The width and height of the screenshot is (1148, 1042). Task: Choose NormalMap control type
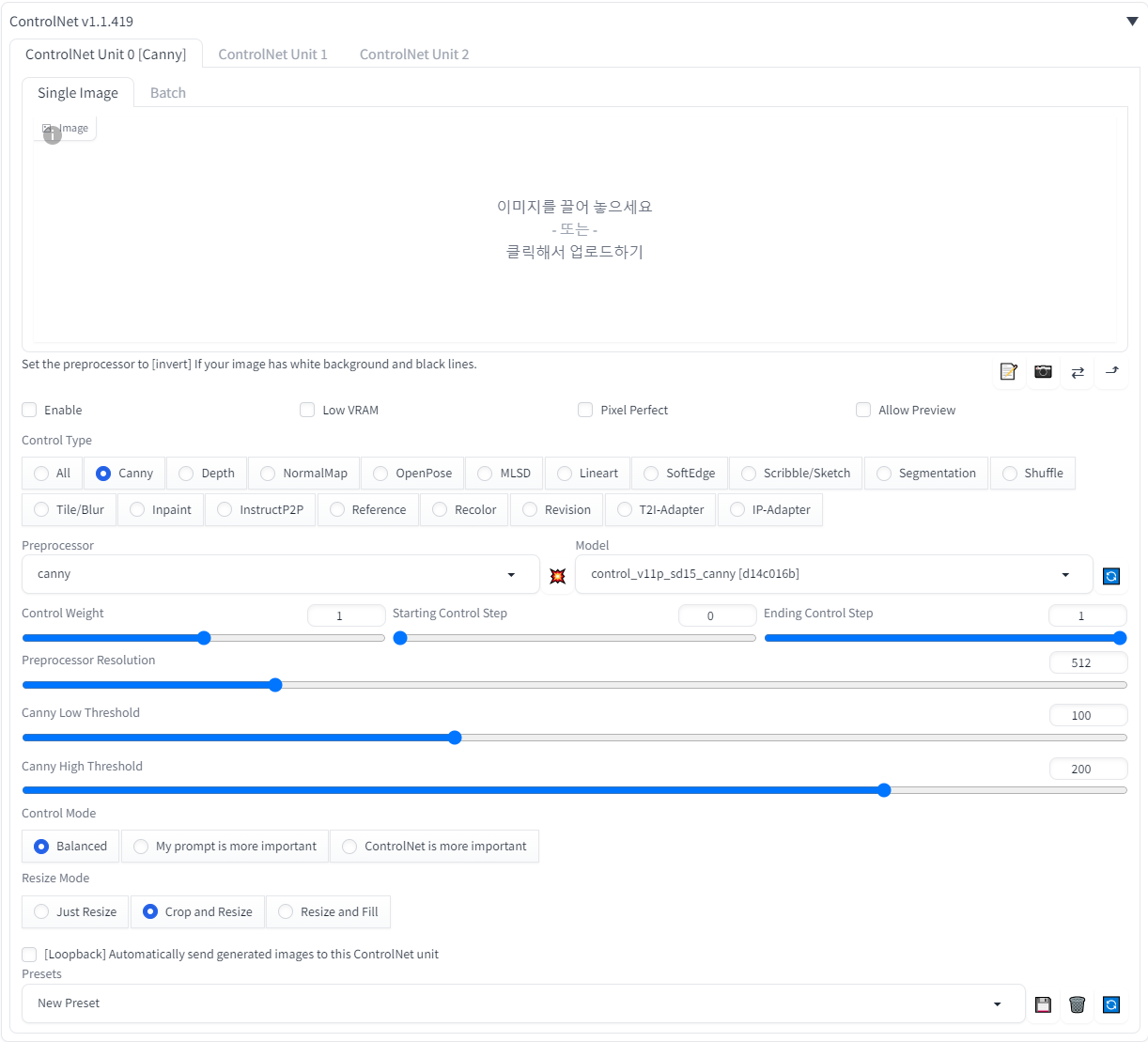click(304, 474)
